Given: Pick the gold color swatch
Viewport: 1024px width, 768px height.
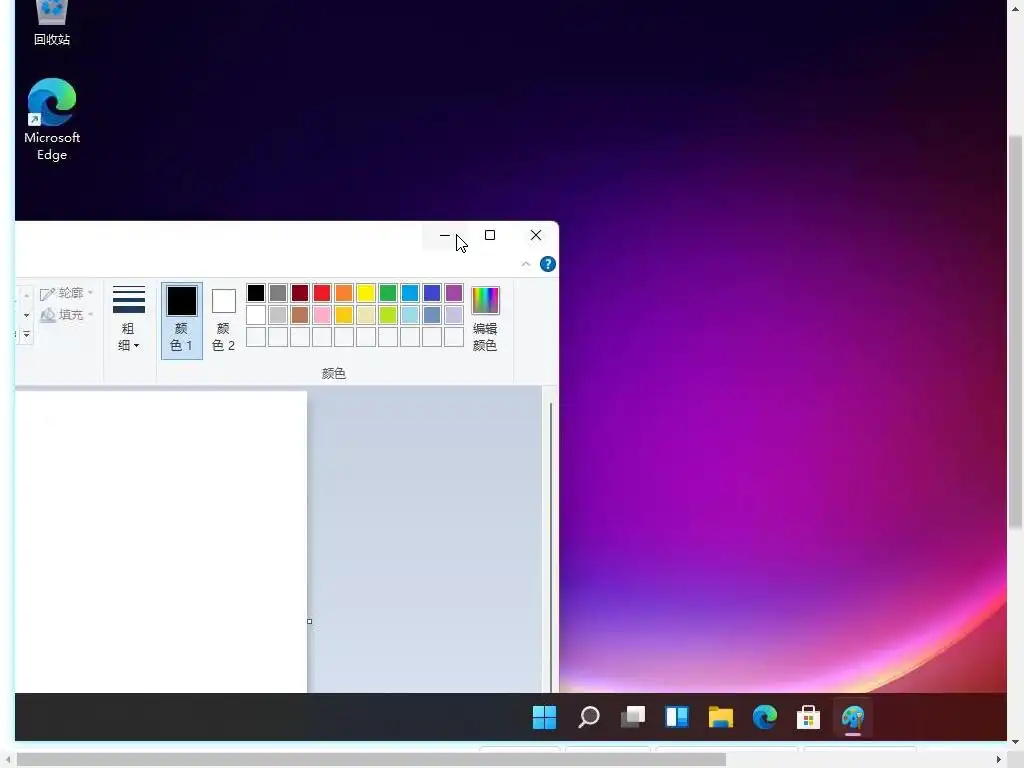Looking at the screenshot, I should (x=344, y=315).
